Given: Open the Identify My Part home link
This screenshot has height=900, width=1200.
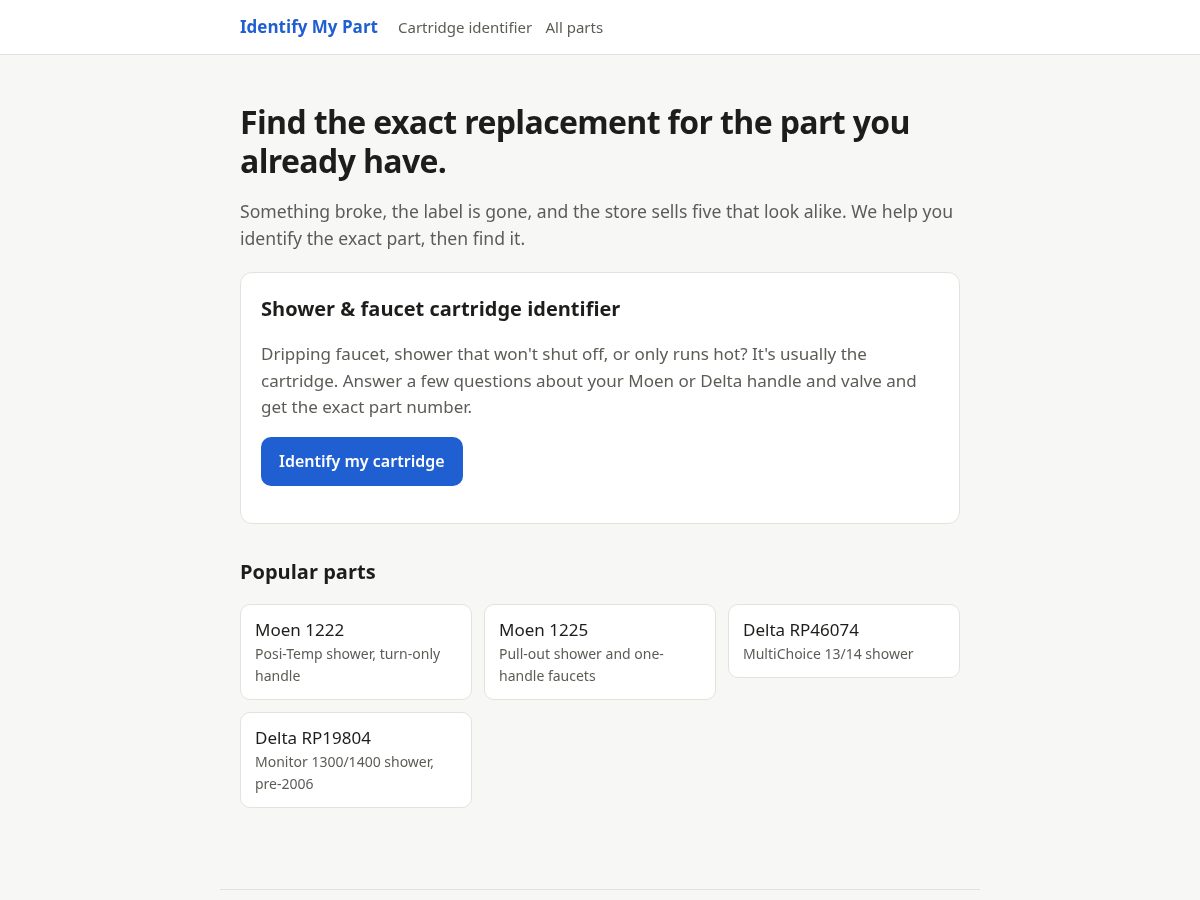Looking at the screenshot, I should [308, 27].
